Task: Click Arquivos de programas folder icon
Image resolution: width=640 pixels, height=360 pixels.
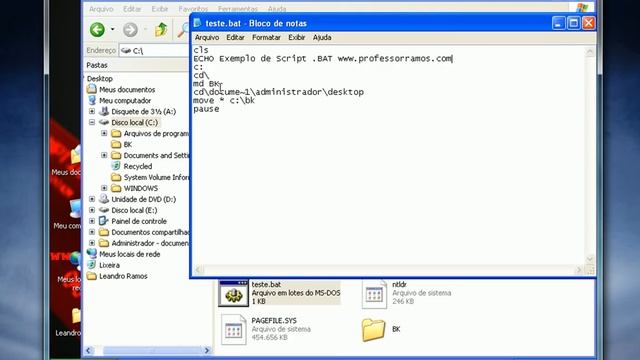Action: click(116, 133)
